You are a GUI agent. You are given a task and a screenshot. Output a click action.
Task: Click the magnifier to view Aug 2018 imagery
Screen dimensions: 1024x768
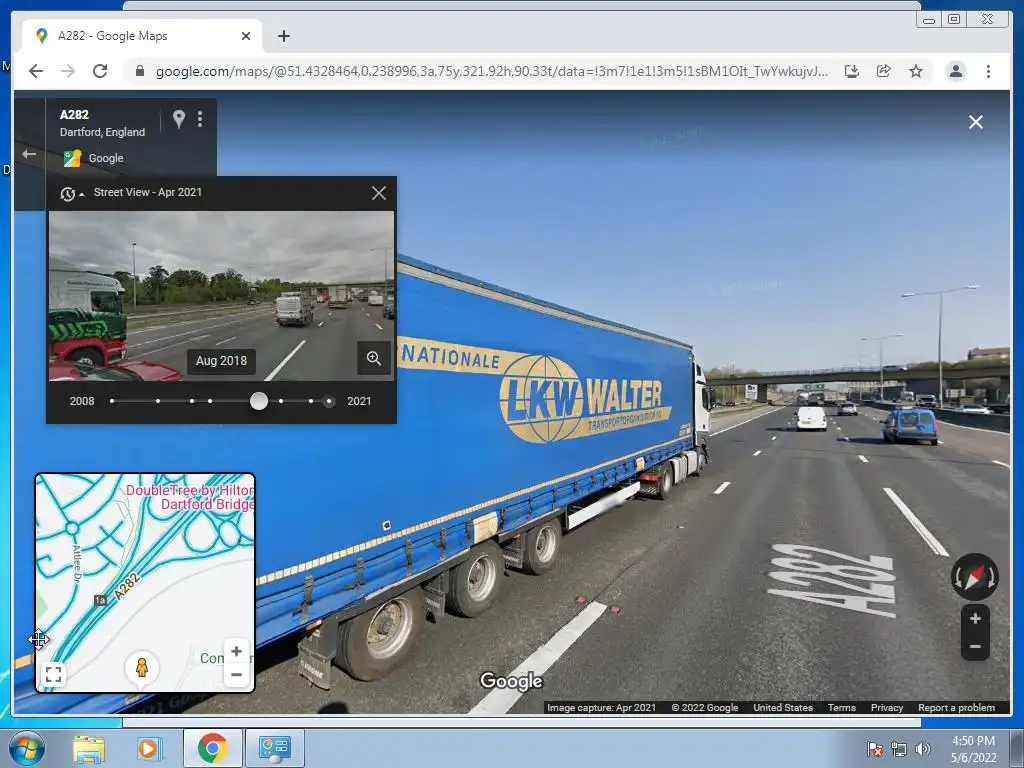(374, 358)
